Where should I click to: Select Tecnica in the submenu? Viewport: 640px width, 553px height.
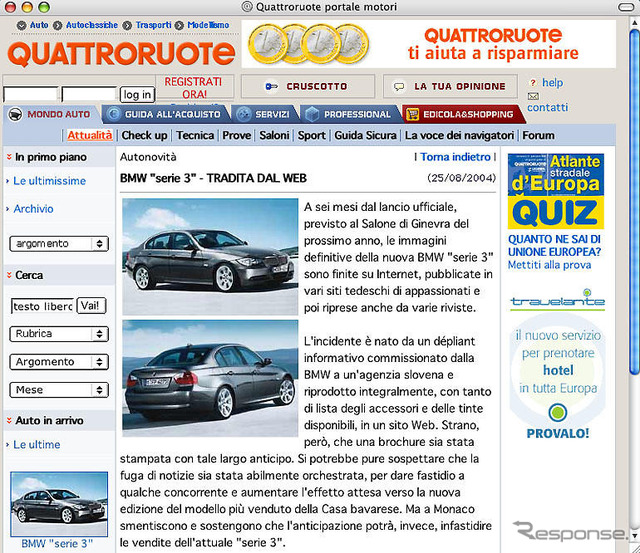coord(195,135)
